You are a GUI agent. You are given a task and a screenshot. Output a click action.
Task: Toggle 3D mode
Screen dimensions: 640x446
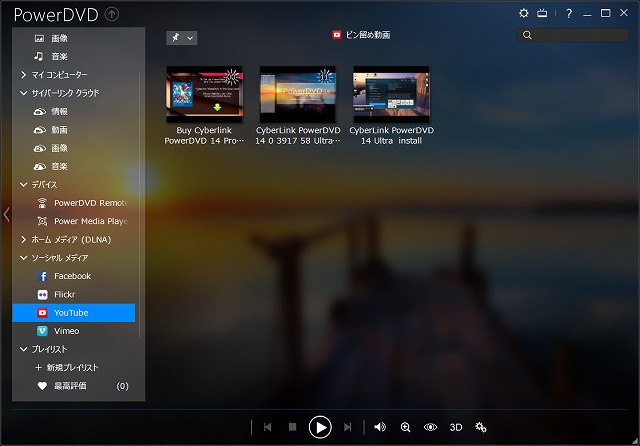(x=456, y=427)
